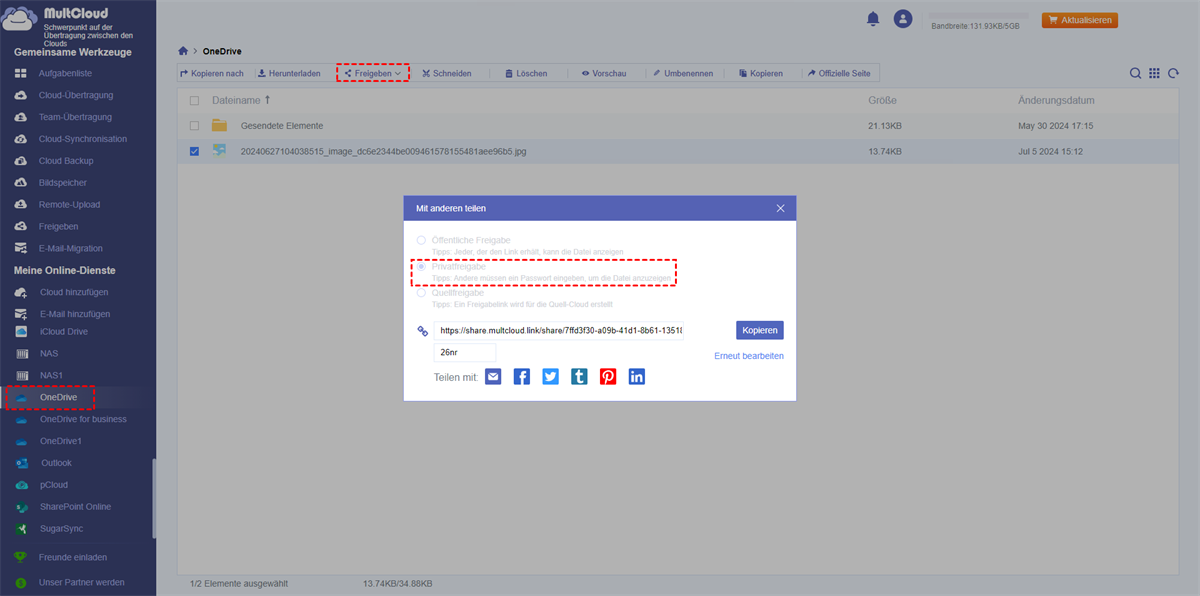
Task: Share via email icon
Action: tap(493, 377)
